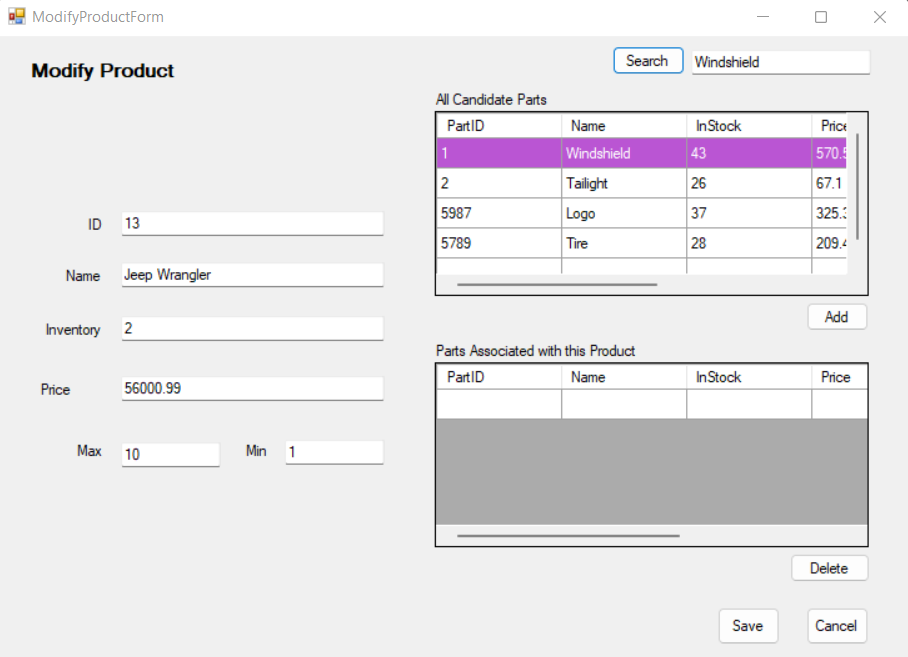Click the Search button
The width and height of the screenshot is (908, 657).
tap(647, 60)
